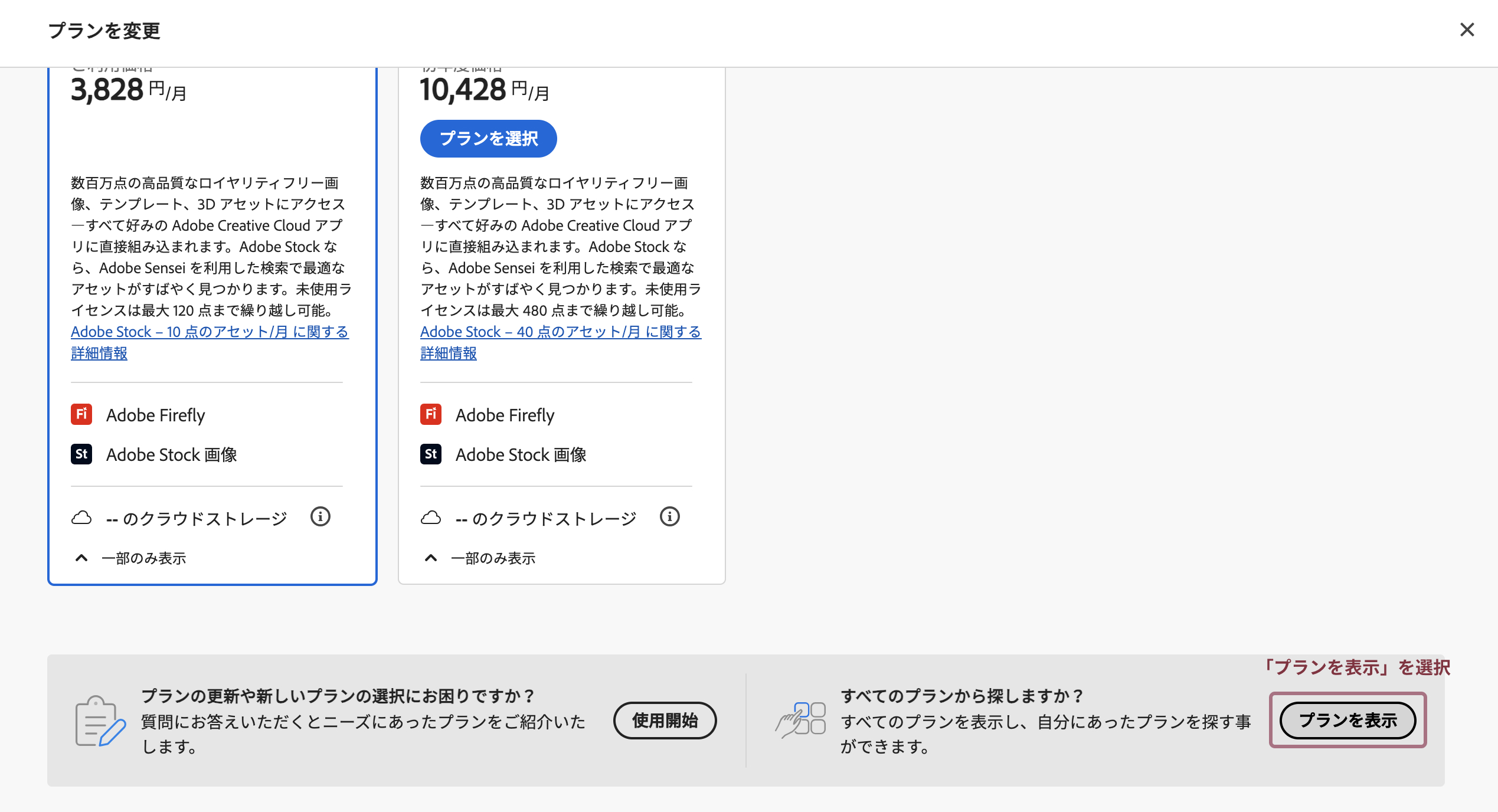This screenshot has width=1498, height=812.
Task: Collapse 一部のみ表示 in 3,828円 plan
Action: pos(130,558)
